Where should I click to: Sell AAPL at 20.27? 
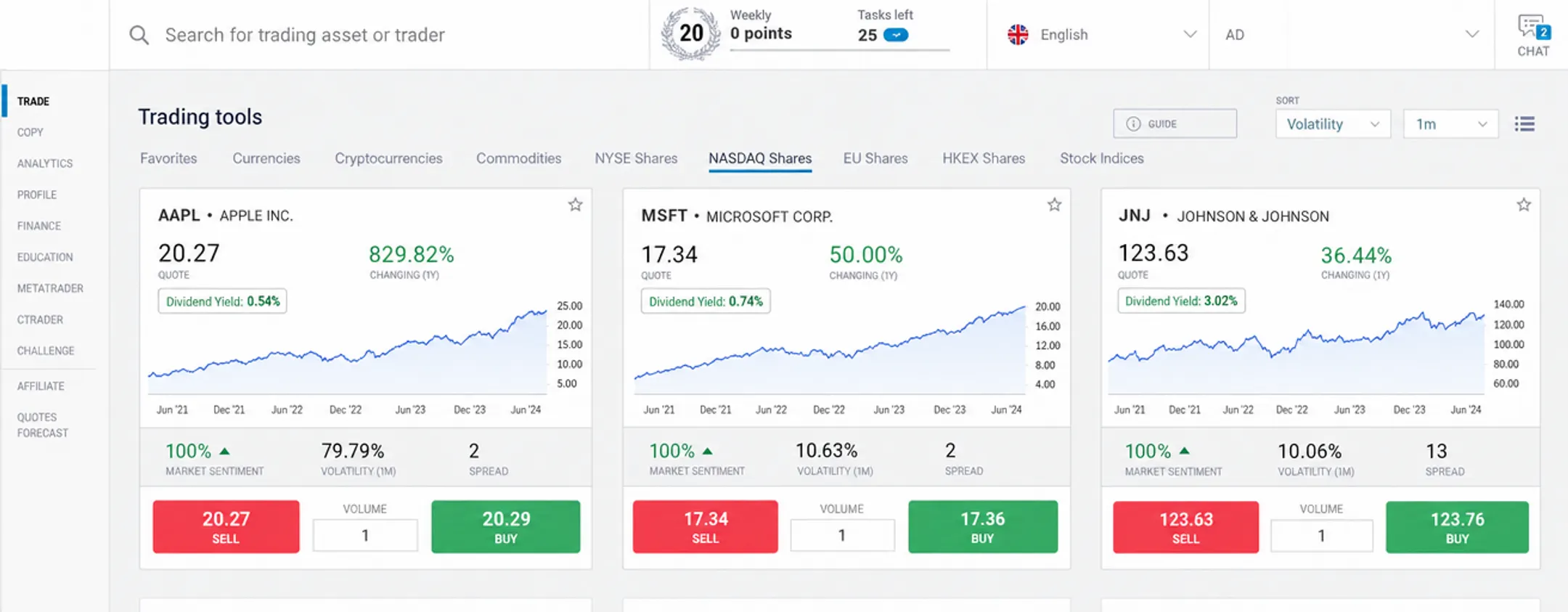coord(226,526)
